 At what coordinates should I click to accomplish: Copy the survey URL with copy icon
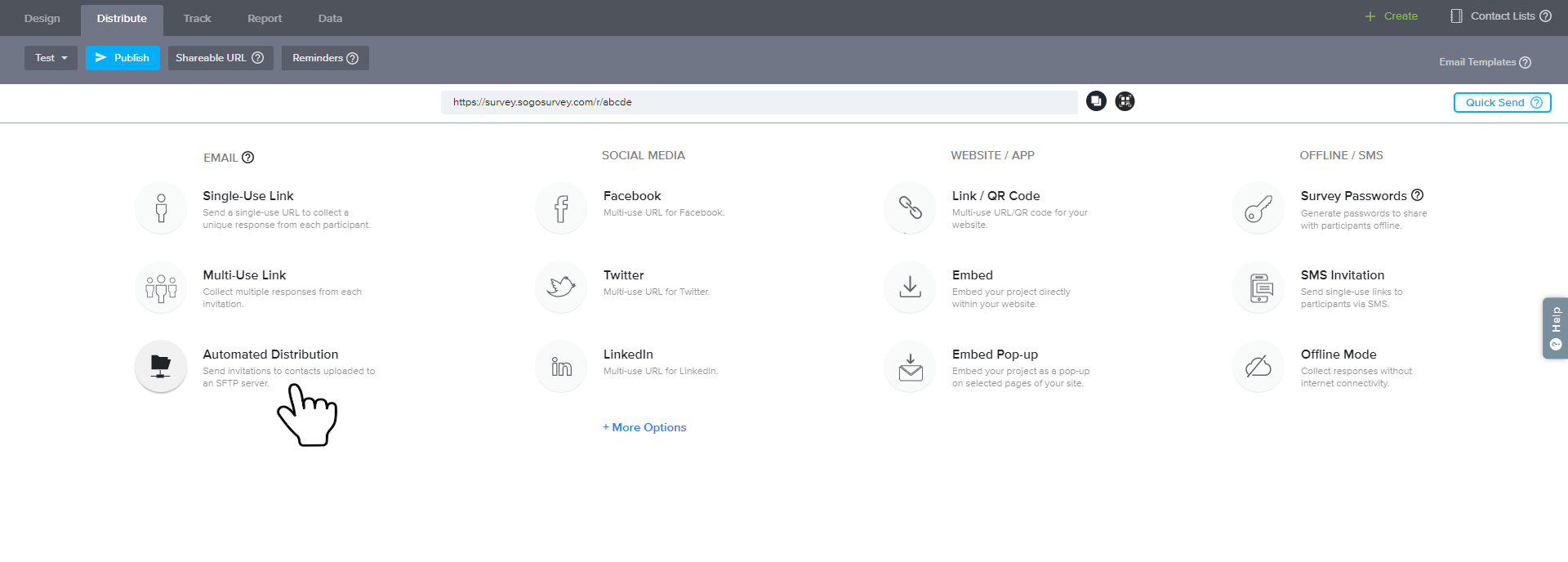[x=1096, y=101]
